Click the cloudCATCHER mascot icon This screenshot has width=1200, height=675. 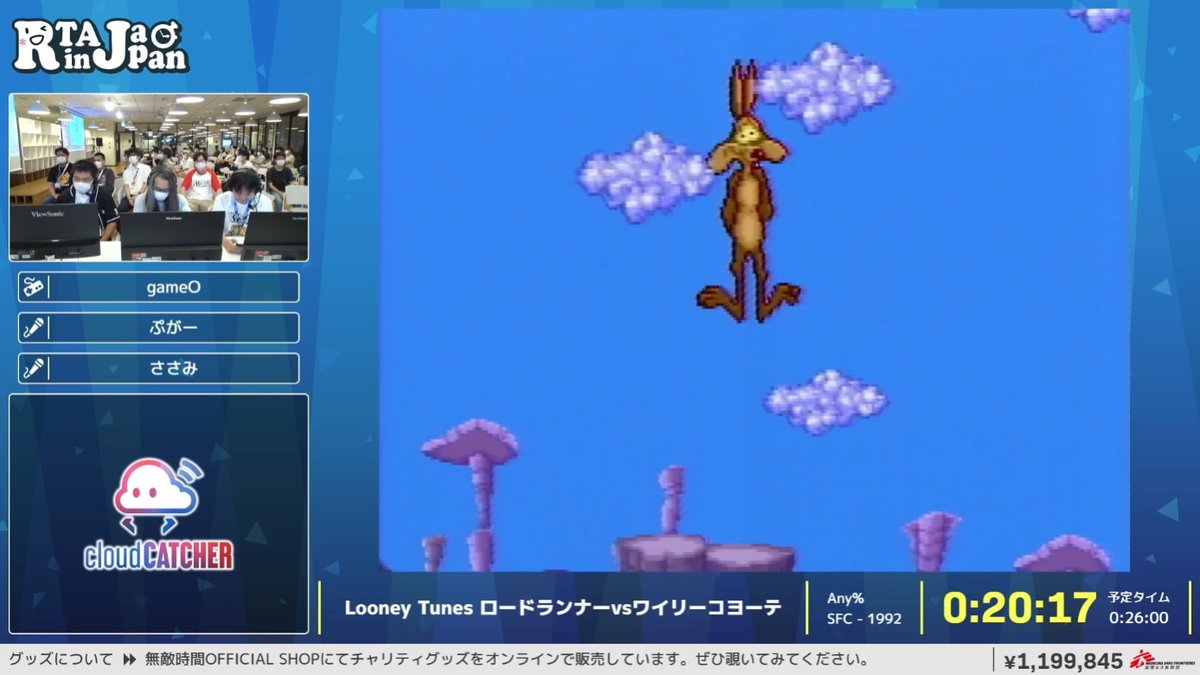point(158,498)
